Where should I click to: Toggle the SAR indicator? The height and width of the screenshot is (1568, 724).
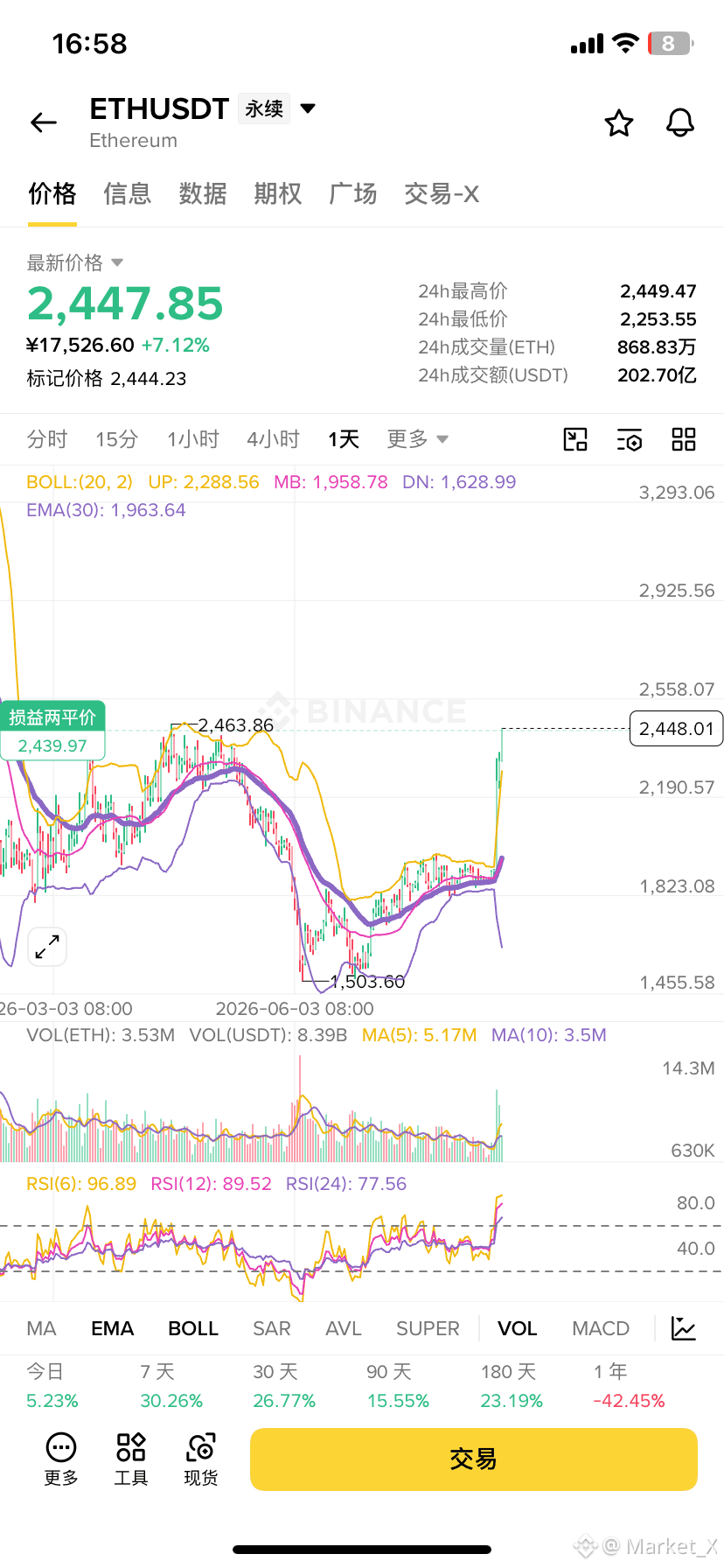[272, 1328]
